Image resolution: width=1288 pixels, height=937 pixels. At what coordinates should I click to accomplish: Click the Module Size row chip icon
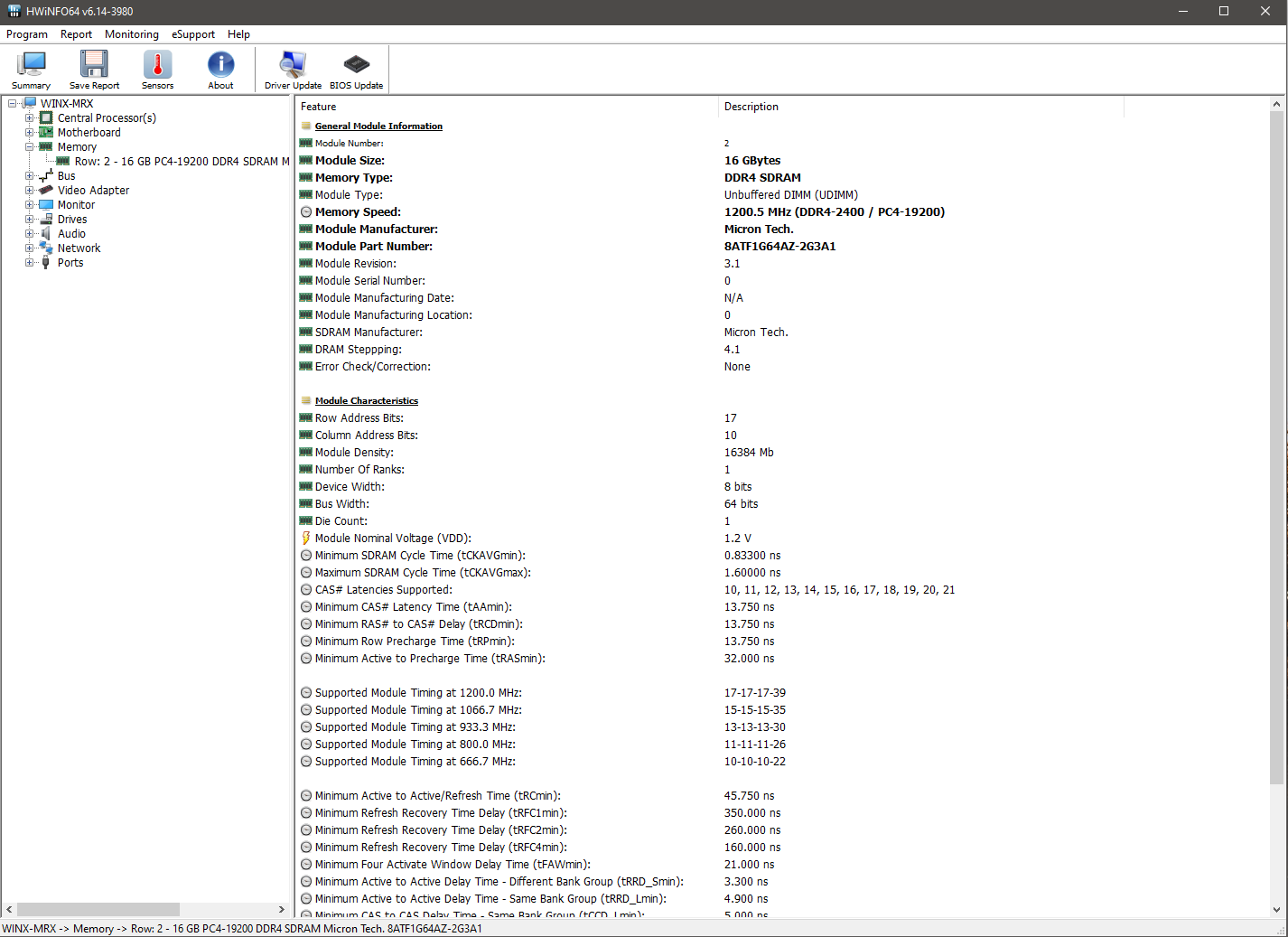pos(306,160)
